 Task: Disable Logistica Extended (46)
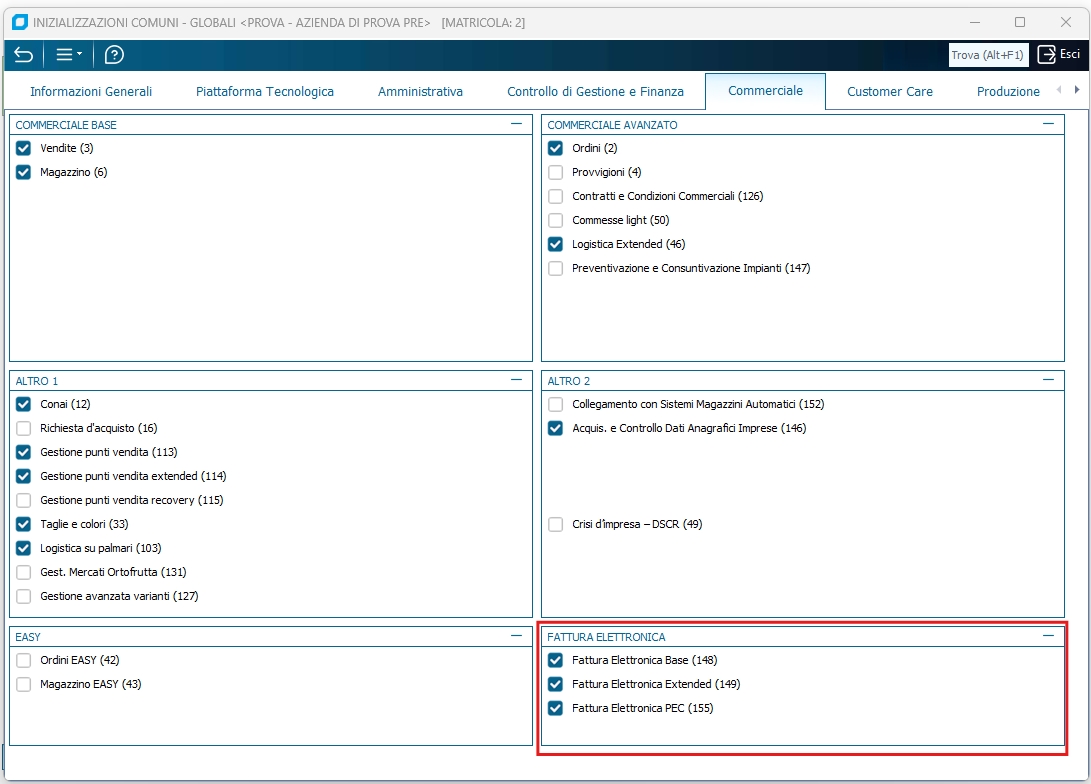[x=555, y=244]
